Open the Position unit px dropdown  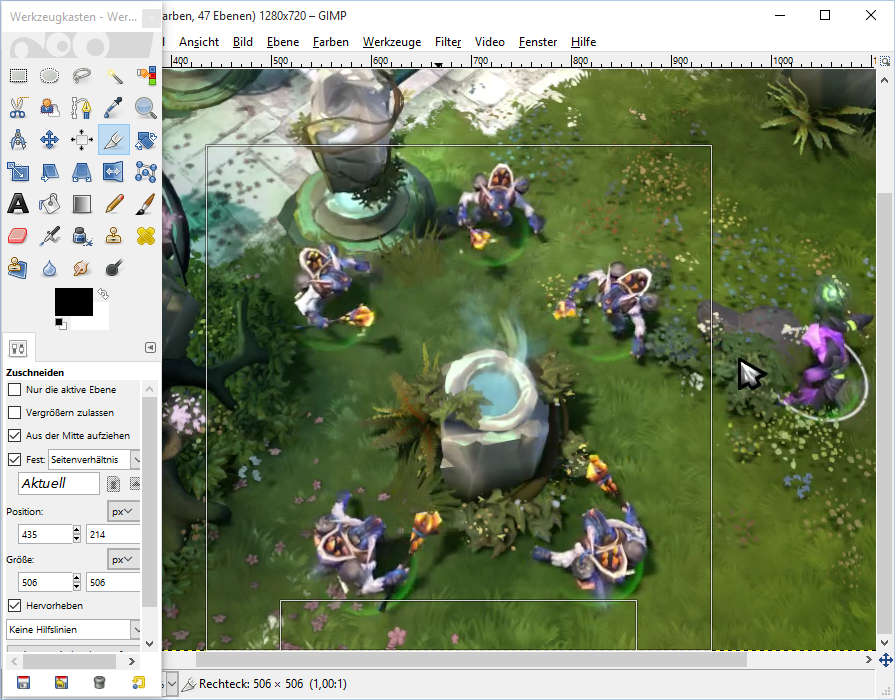(123, 512)
